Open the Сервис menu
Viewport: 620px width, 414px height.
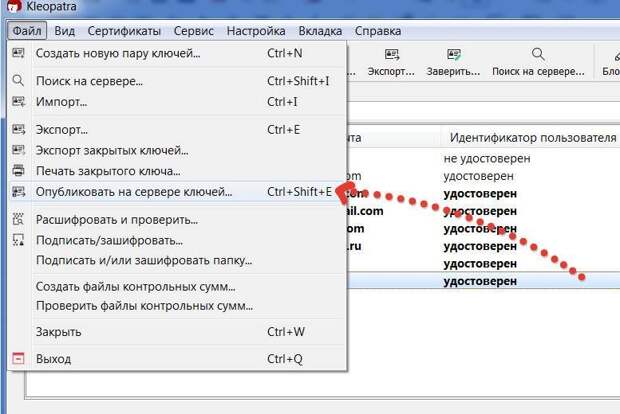point(194,31)
